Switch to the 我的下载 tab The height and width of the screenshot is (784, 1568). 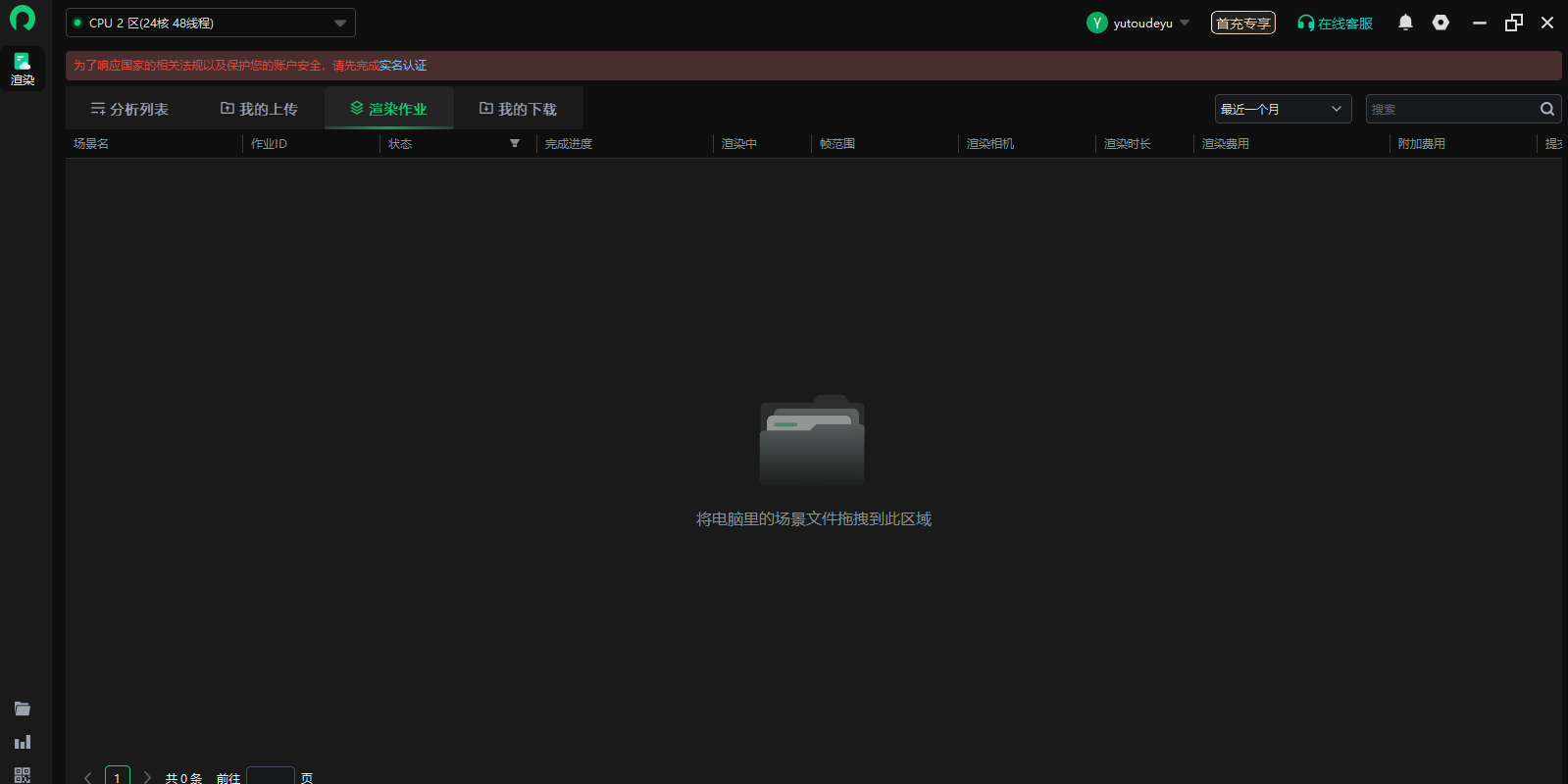click(x=518, y=109)
